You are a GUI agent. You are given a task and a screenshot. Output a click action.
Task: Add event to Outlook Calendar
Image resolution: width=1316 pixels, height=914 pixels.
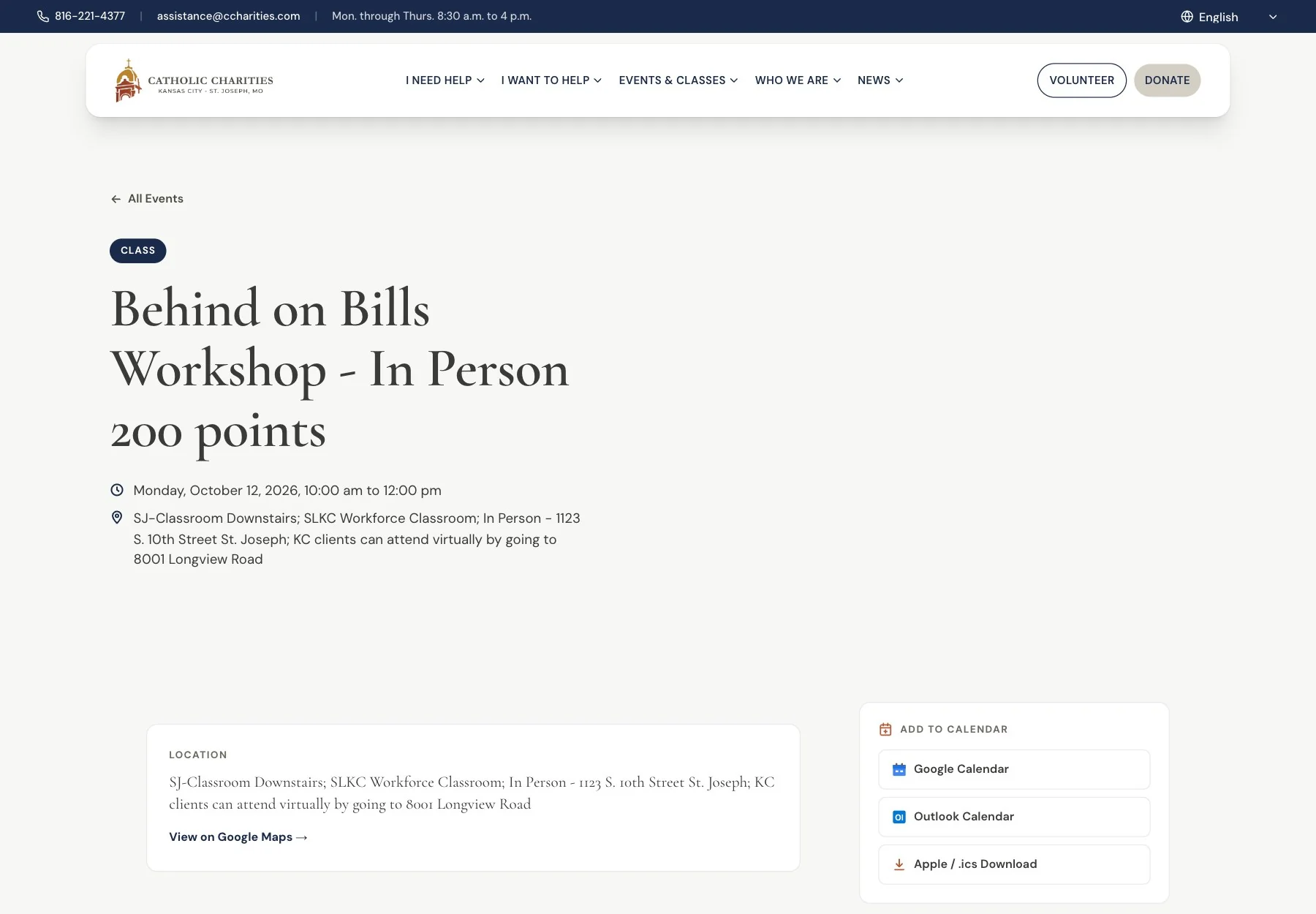(x=1014, y=817)
